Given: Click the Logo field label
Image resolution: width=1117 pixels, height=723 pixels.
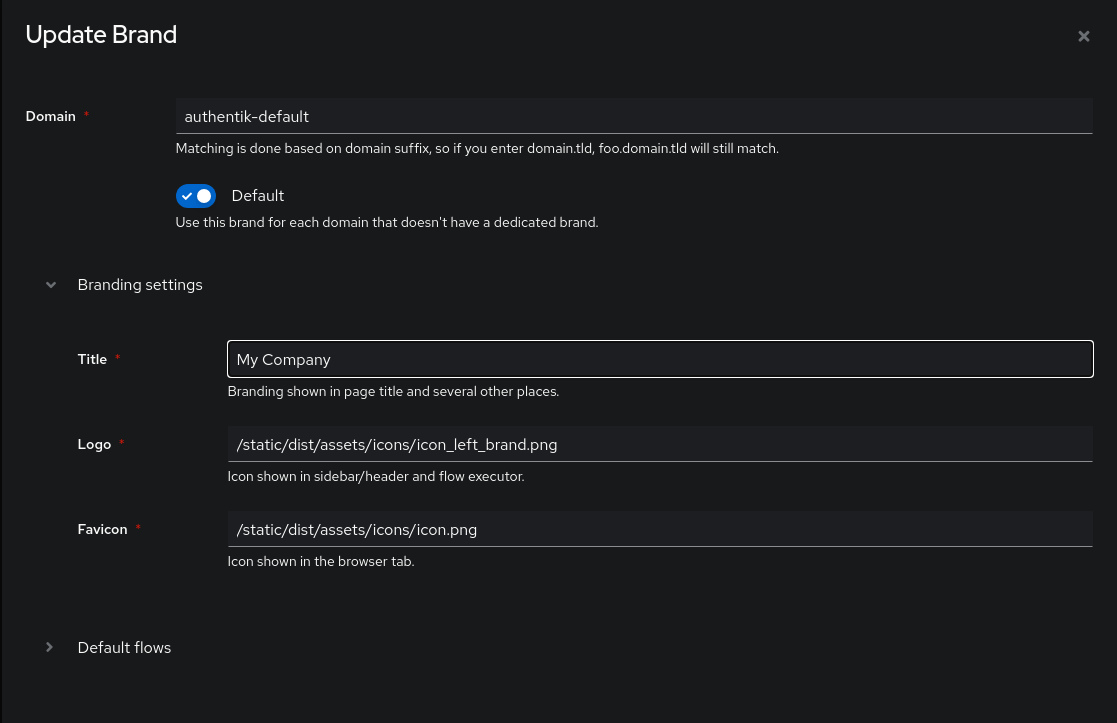Looking at the screenshot, I should [x=94, y=444].
